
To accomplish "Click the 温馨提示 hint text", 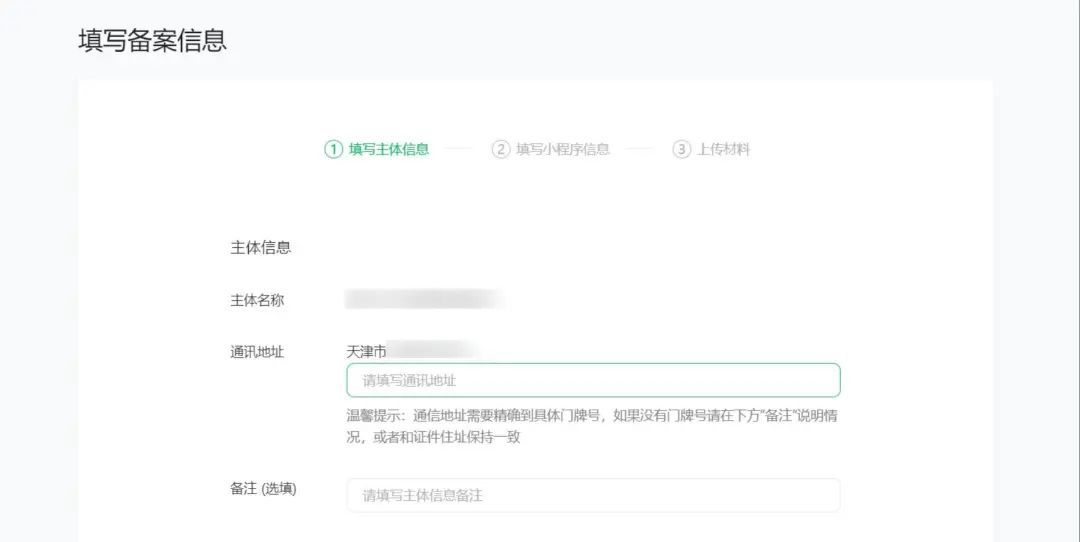I will (592, 426).
